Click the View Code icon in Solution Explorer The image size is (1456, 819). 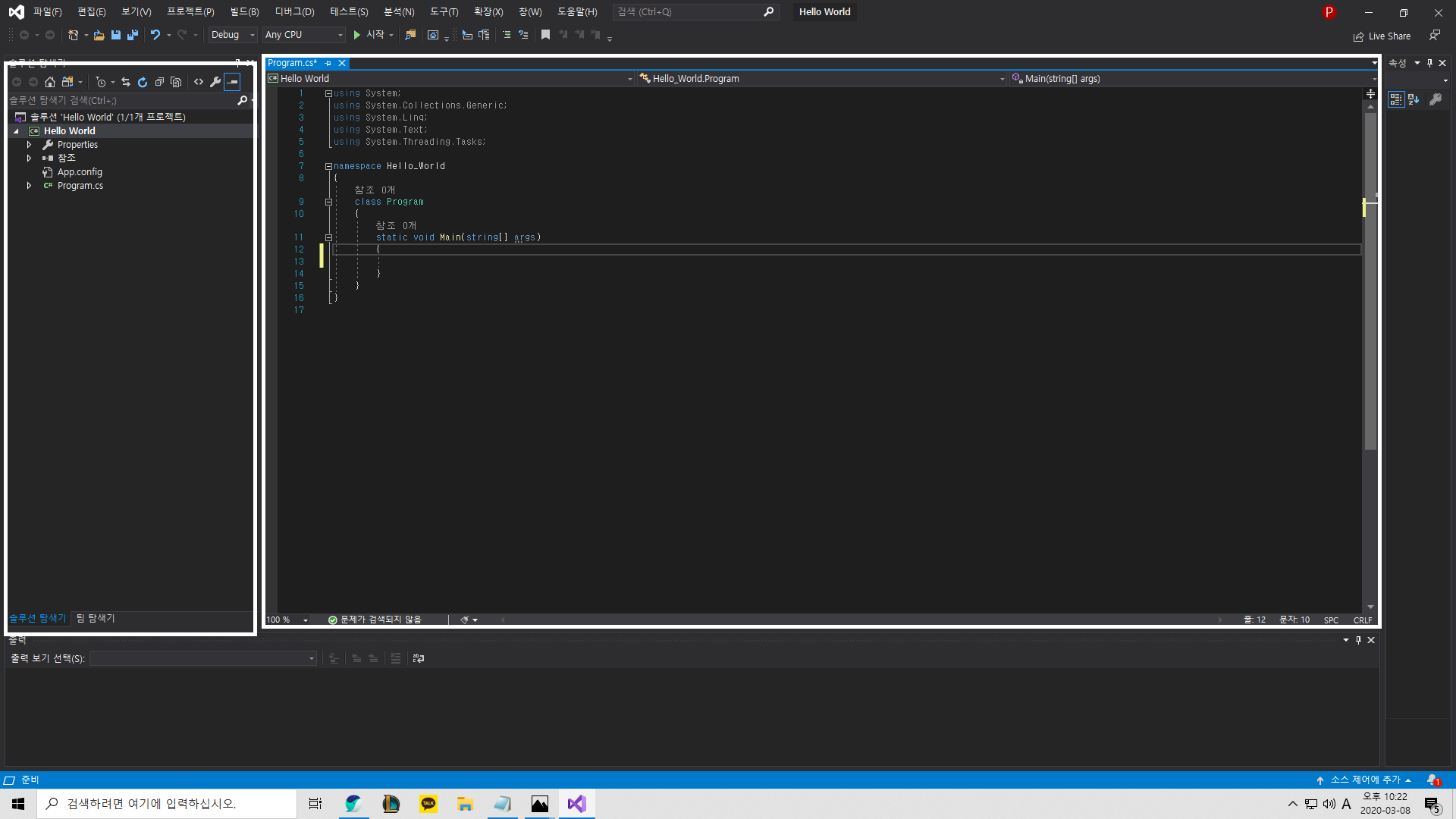pyautogui.click(x=199, y=82)
